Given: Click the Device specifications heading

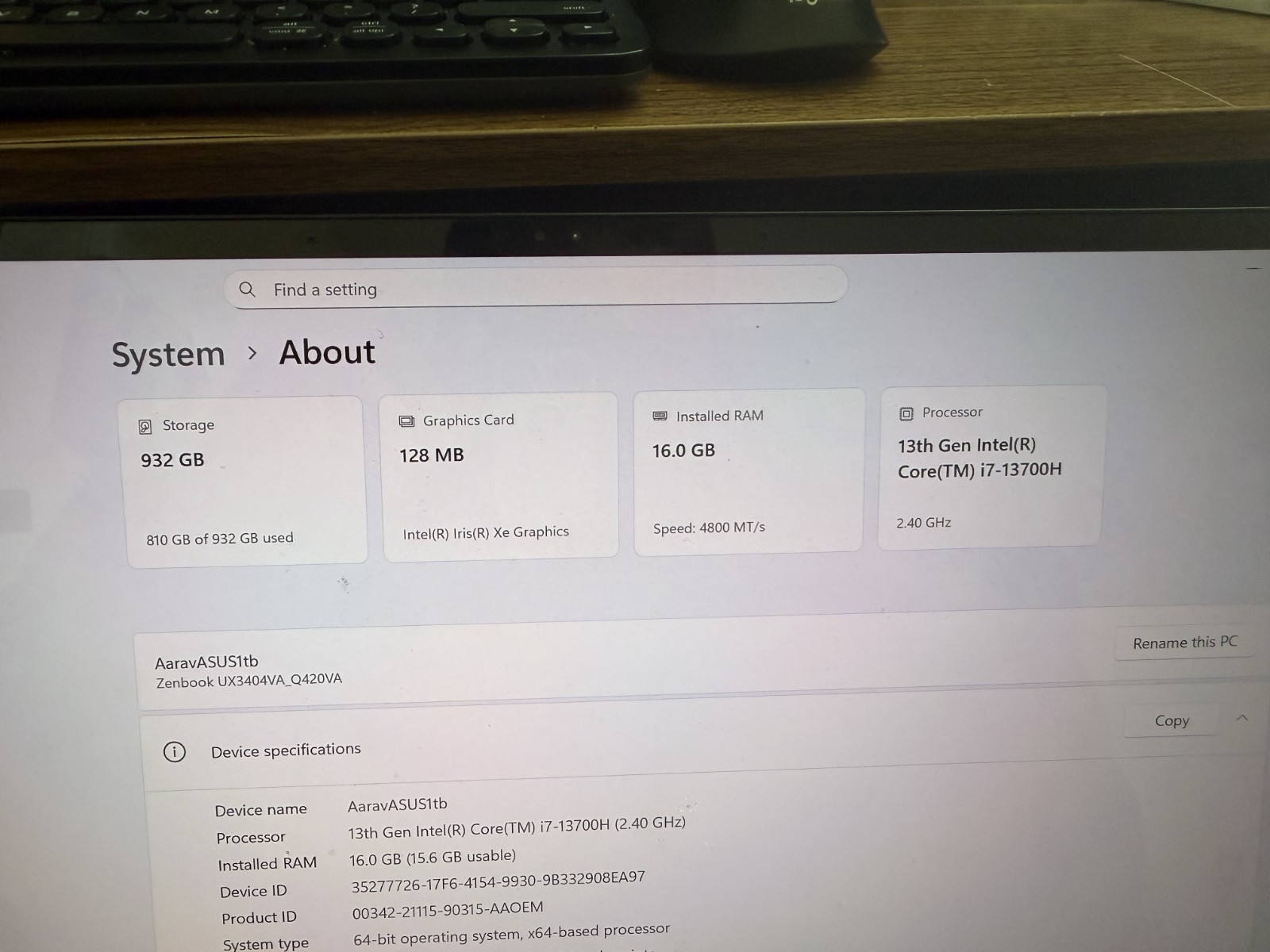Looking at the screenshot, I should (286, 750).
